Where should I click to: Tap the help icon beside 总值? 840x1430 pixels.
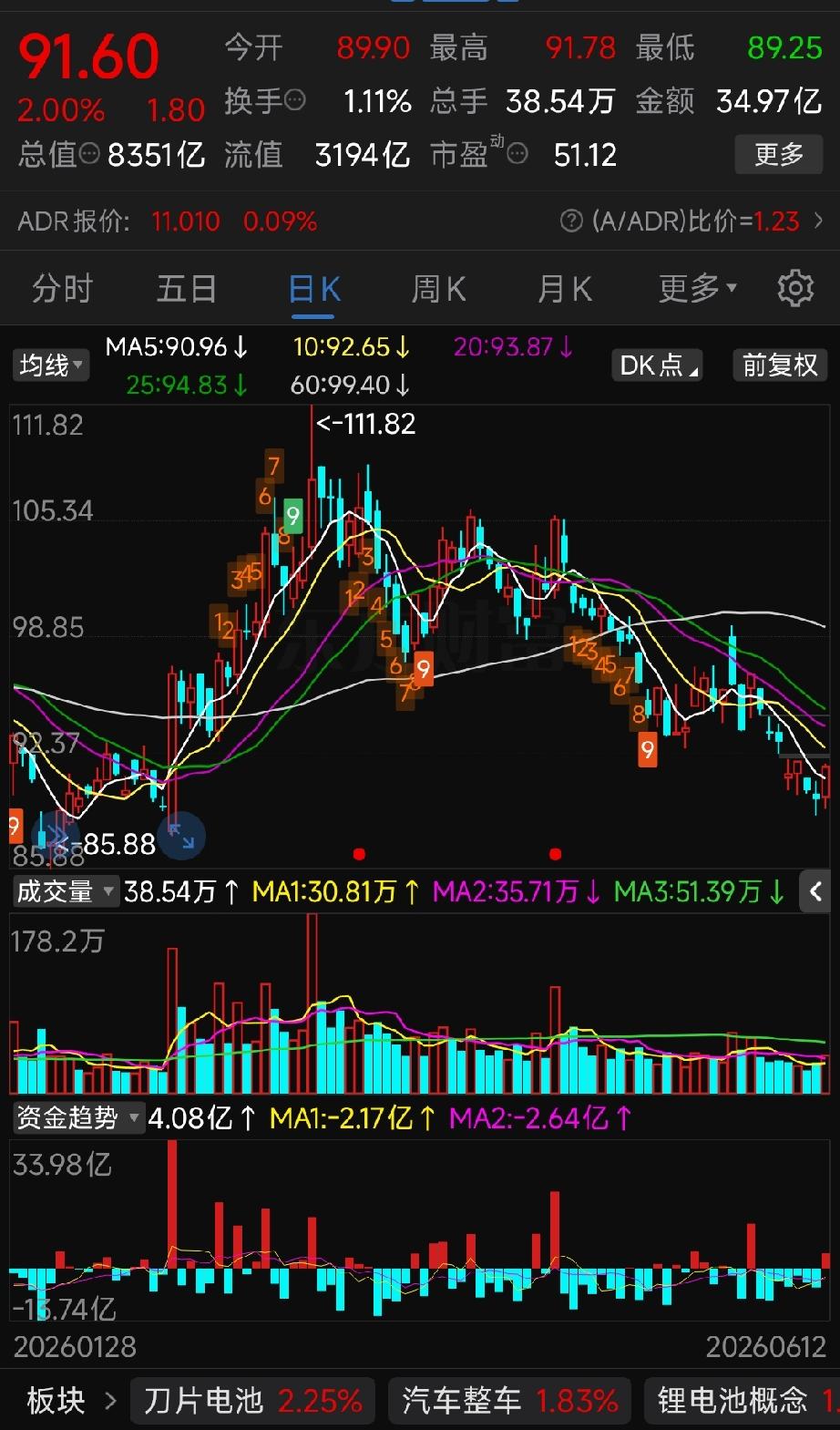[x=88, y=154]
